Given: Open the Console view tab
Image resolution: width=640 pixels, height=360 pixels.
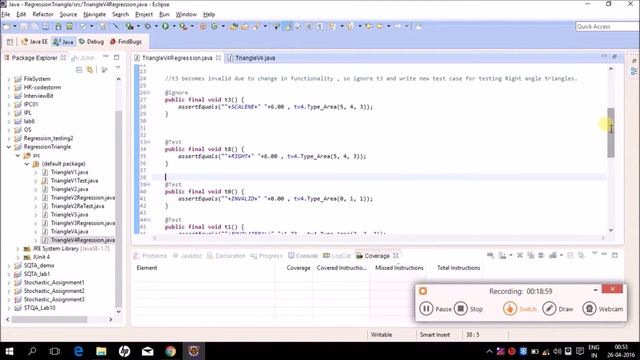Looking at the screenshot, I should point(303,256).
